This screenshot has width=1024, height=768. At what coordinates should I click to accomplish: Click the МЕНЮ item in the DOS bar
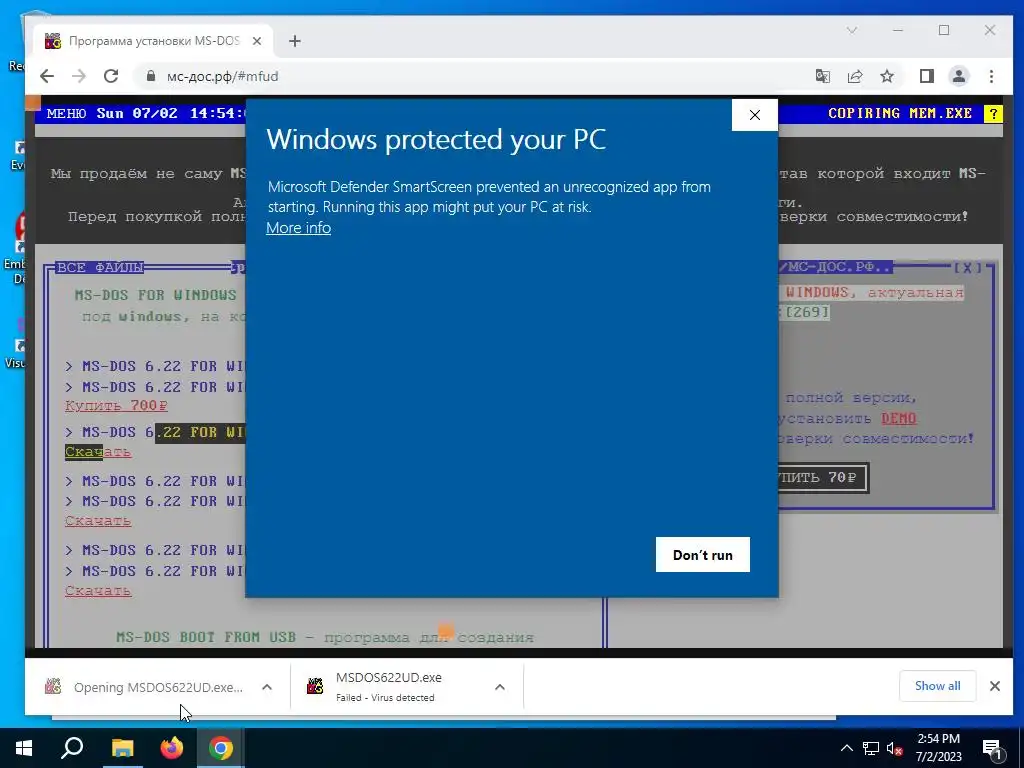coord(66,114)
